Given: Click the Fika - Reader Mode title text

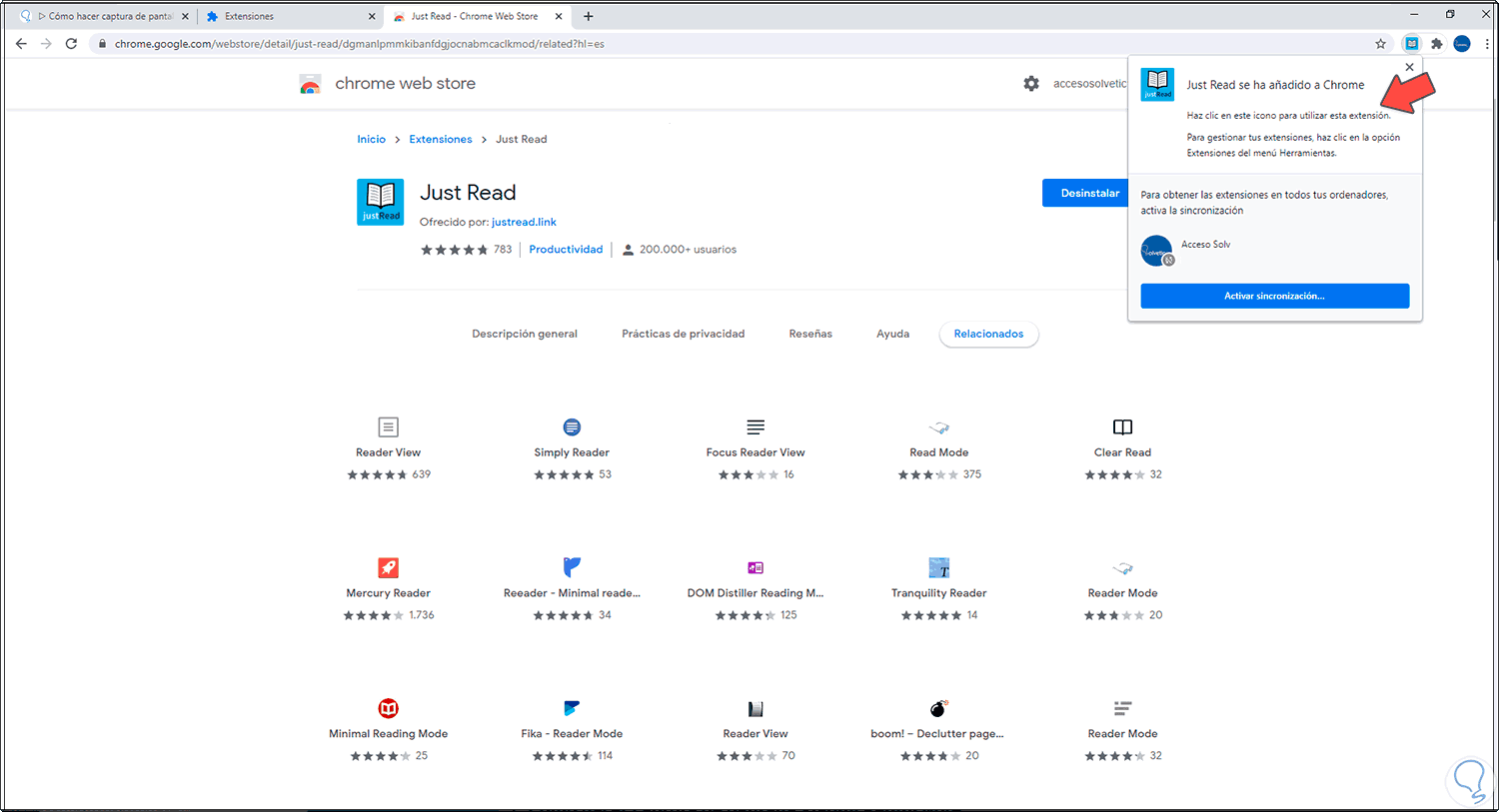Looking at the screenshot, I should pyautogui.click(x=572, y=734).
